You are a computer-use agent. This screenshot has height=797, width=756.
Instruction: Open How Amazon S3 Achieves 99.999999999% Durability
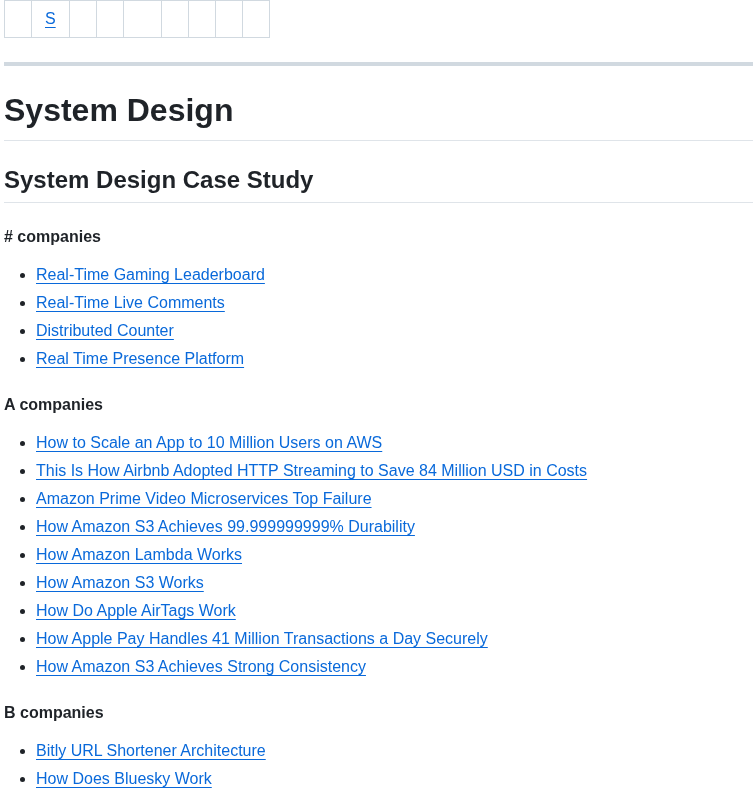point(225,526)
